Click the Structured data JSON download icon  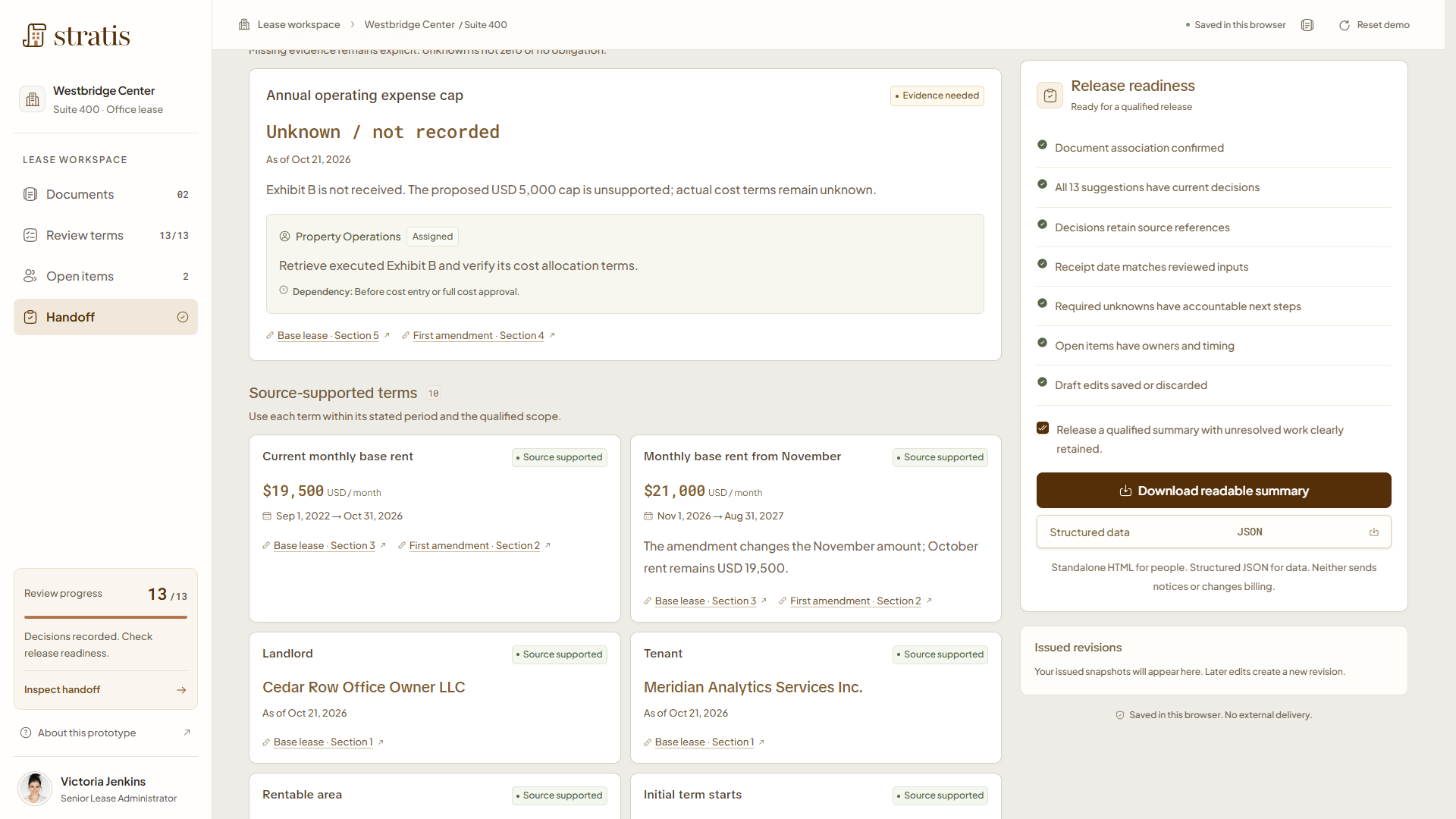point(1374,532)
